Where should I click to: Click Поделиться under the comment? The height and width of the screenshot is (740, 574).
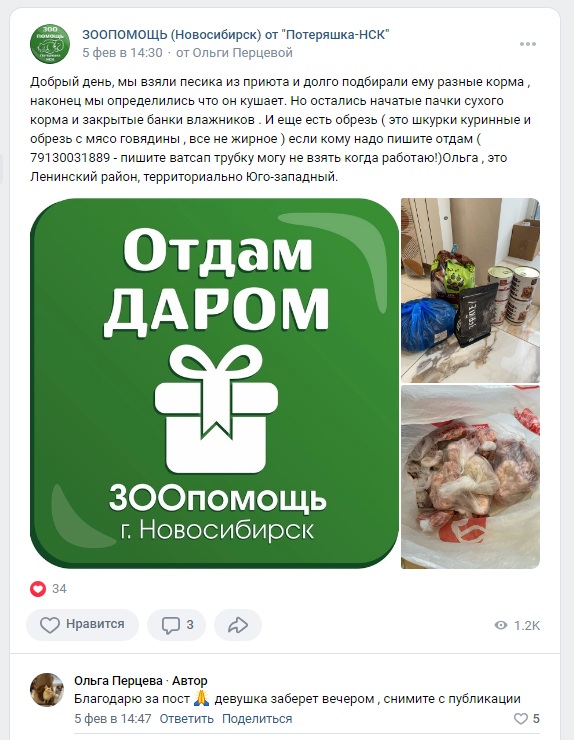coord(257,719)
